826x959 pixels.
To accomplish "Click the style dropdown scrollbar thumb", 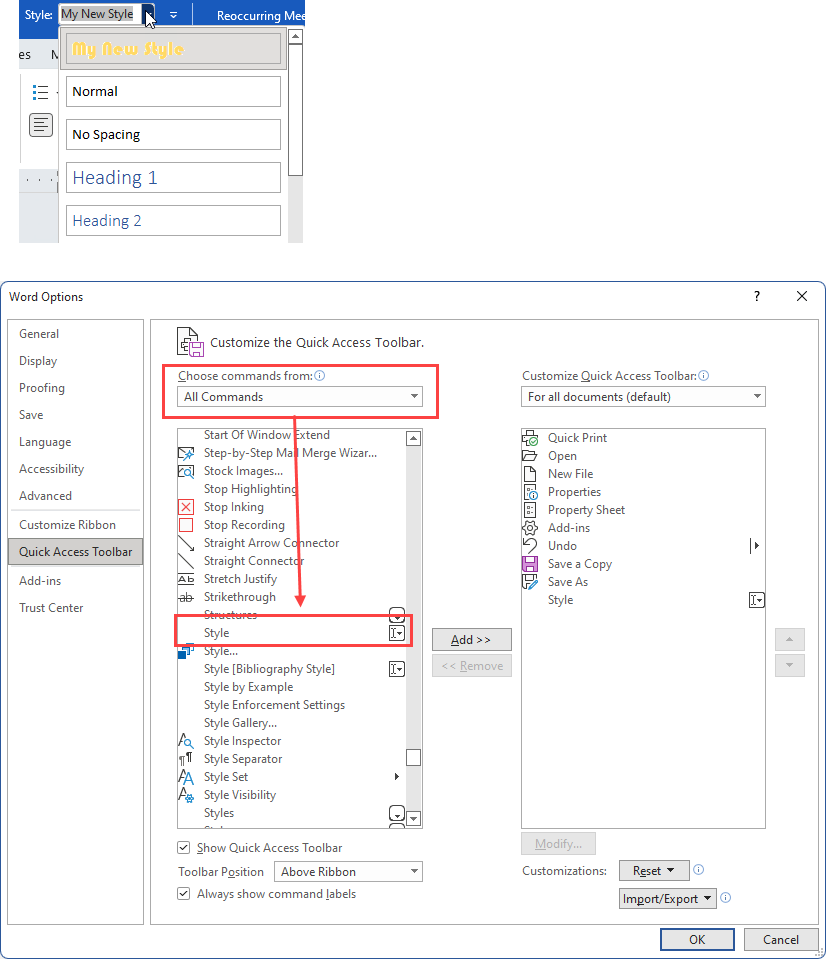I will pyautogui.click(x=295, y=109).
